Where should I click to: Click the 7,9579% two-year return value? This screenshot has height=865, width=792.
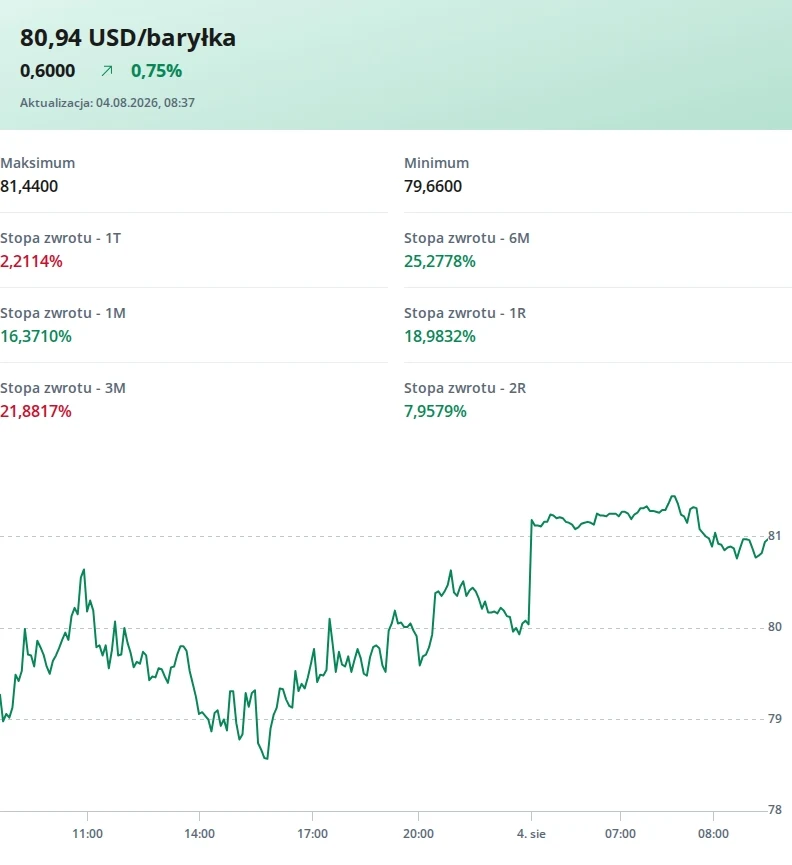pyautogui.click(x=435, y=412)
